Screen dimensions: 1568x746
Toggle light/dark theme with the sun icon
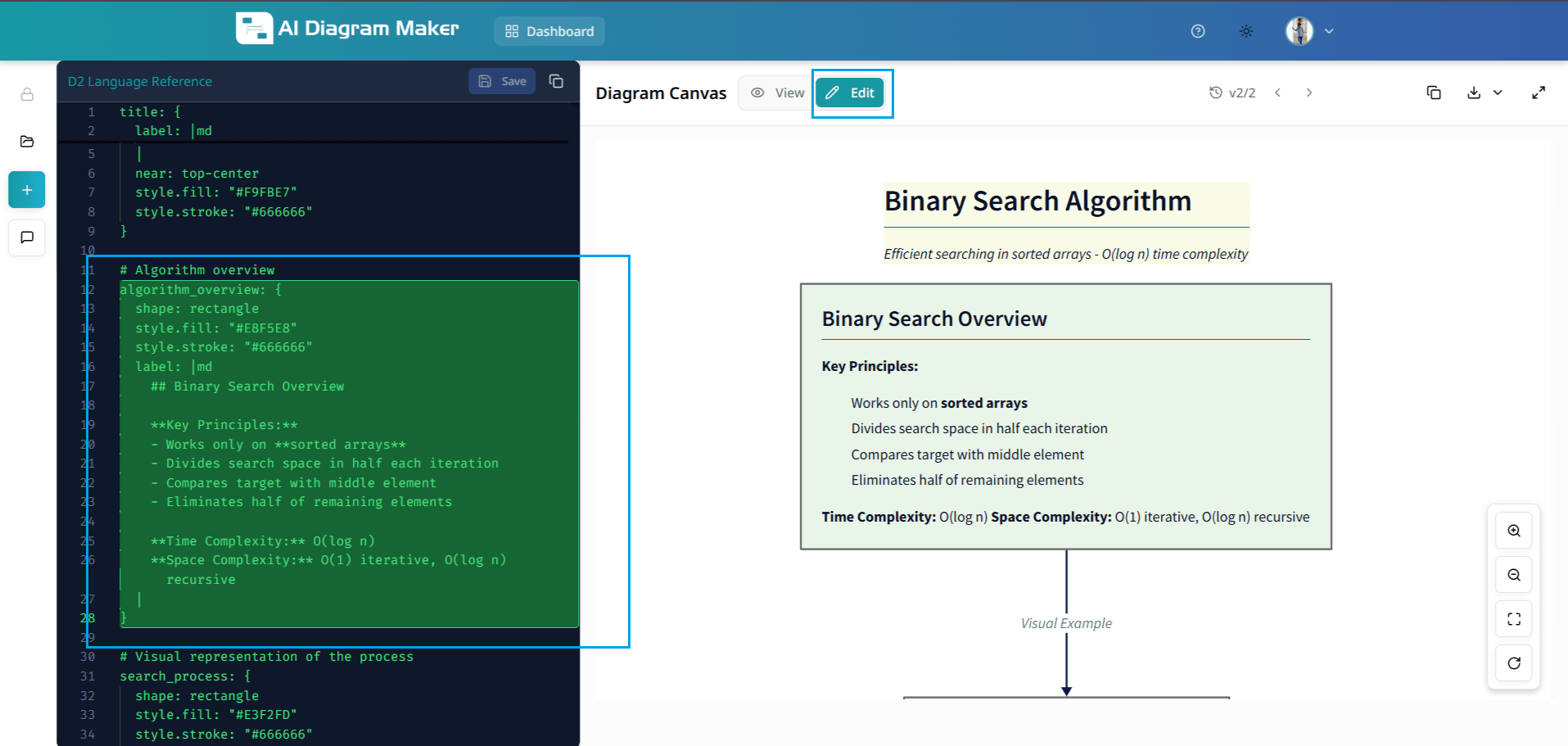pos(1245,31)
